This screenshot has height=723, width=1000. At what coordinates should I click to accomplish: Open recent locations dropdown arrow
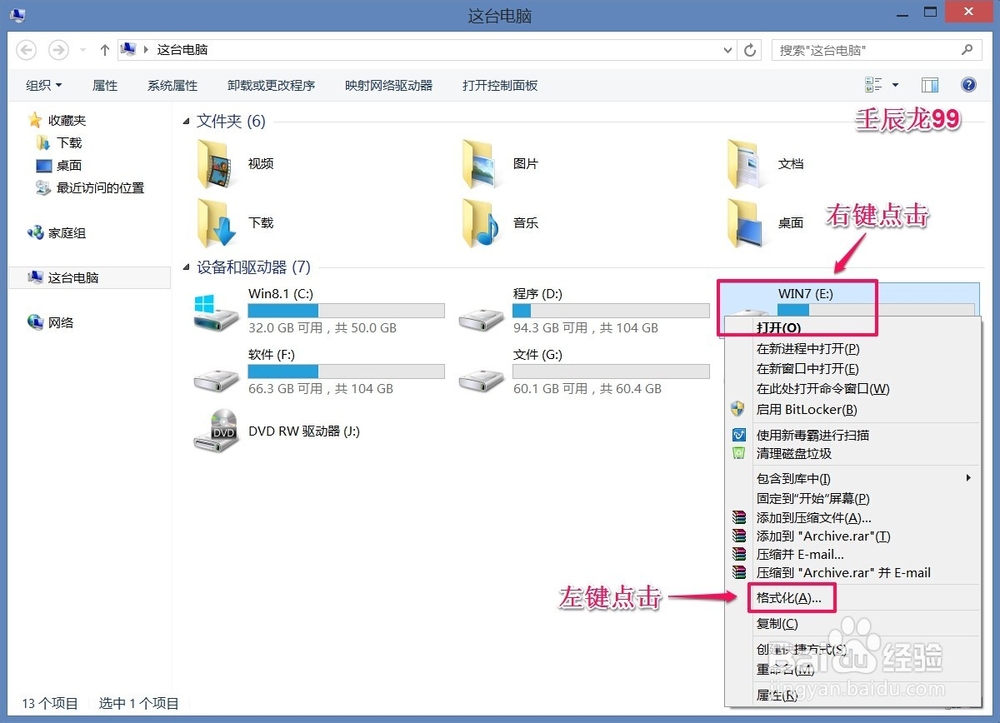pyautogui.click(x=83, y=50)
